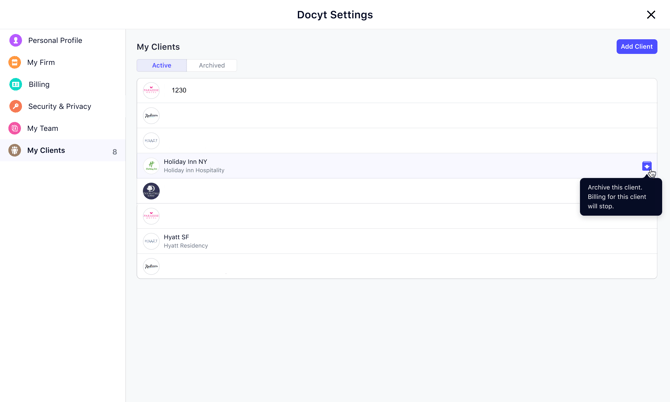Image resolution: width=670 pixels, height=402 pixels.
Task: Open the Hyatt SF client row
Action: coord(397,241)
